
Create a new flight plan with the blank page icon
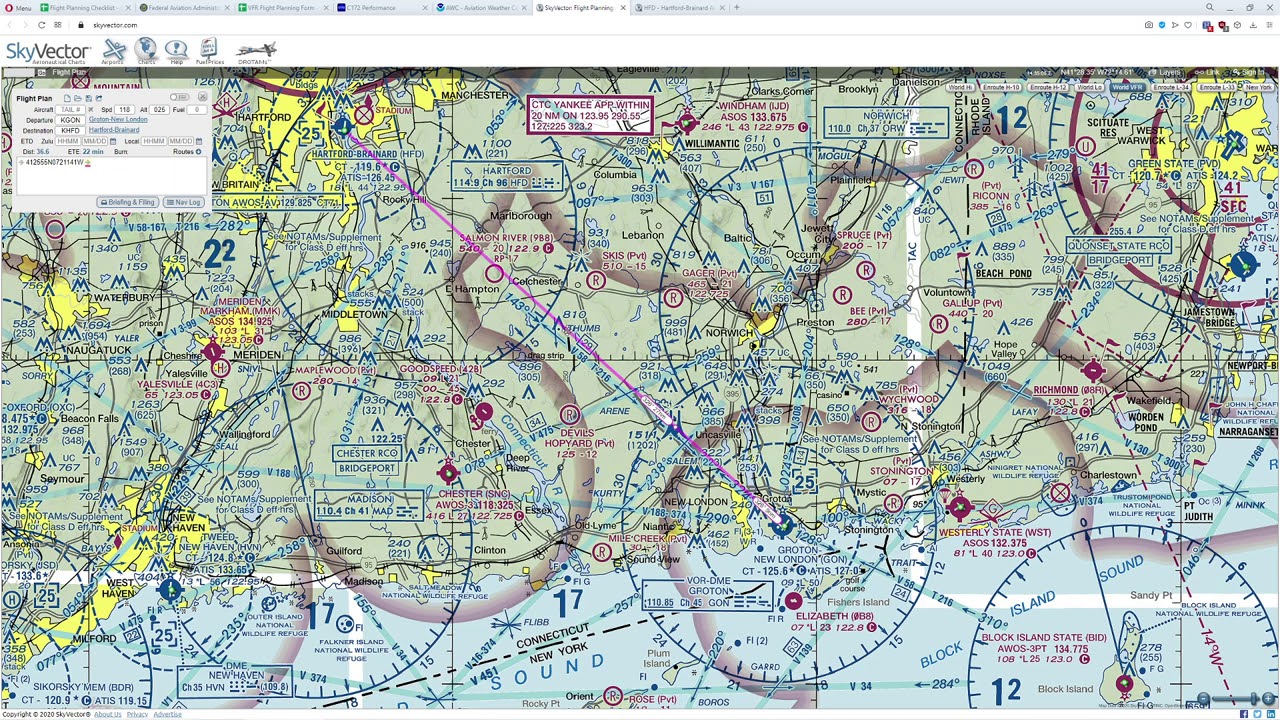point(67,98)
